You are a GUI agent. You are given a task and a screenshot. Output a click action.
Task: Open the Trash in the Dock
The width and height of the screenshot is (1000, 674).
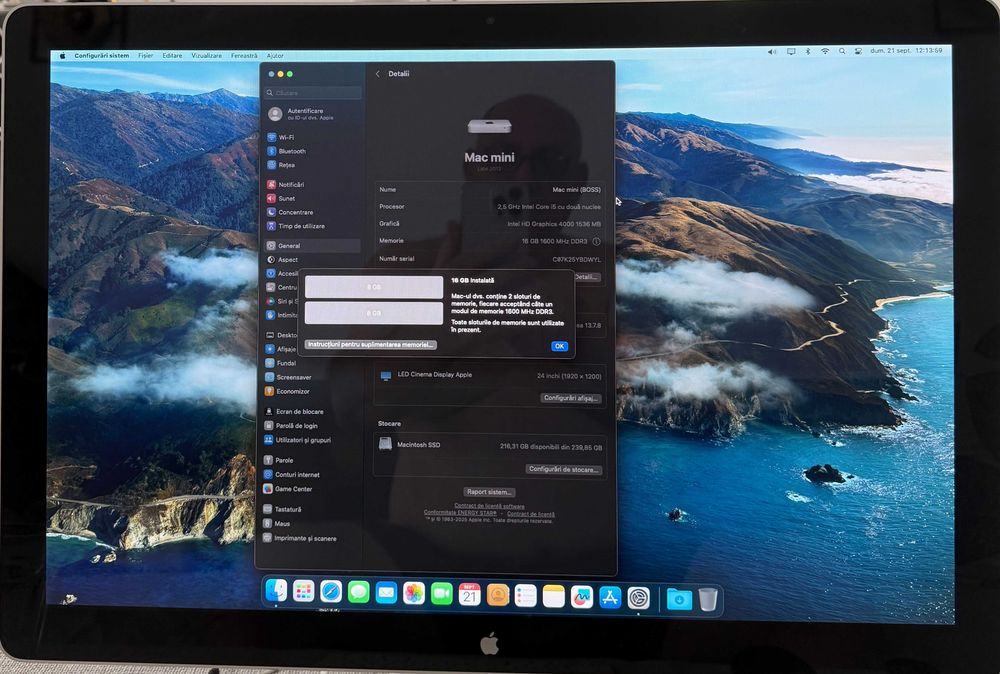[708, 599]
